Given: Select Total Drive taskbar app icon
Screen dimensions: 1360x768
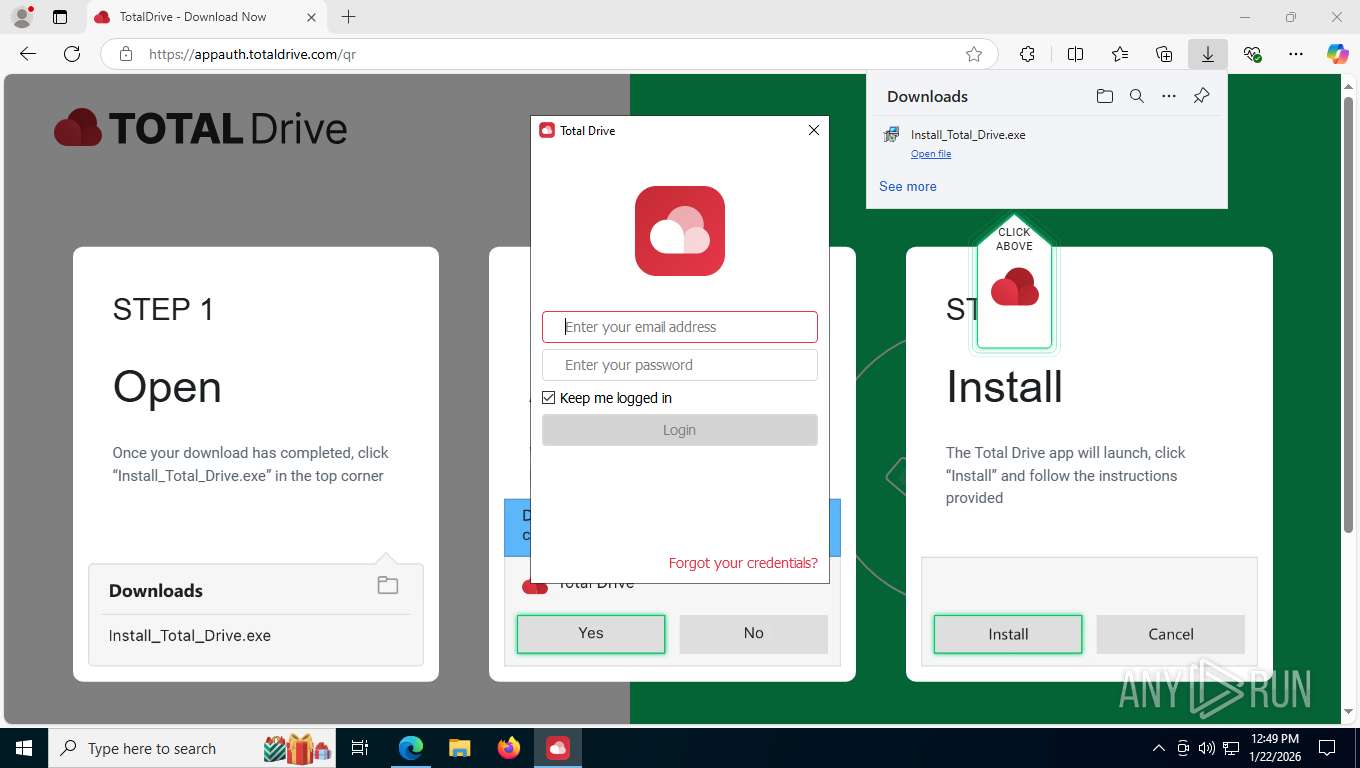Looking at the screenshot, I should coord(558,748).
